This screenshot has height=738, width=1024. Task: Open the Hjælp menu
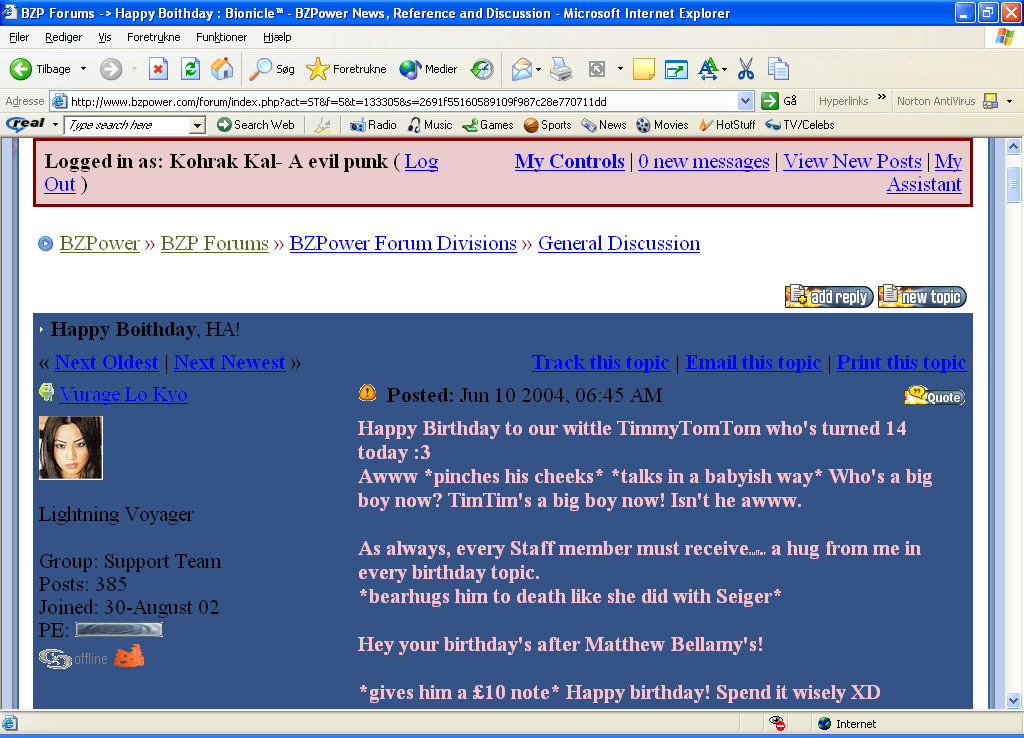click(x=277, y=37)
